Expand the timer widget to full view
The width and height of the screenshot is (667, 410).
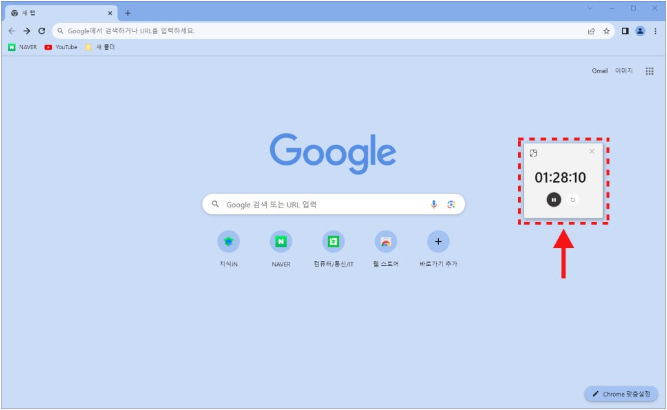(533, 153)
